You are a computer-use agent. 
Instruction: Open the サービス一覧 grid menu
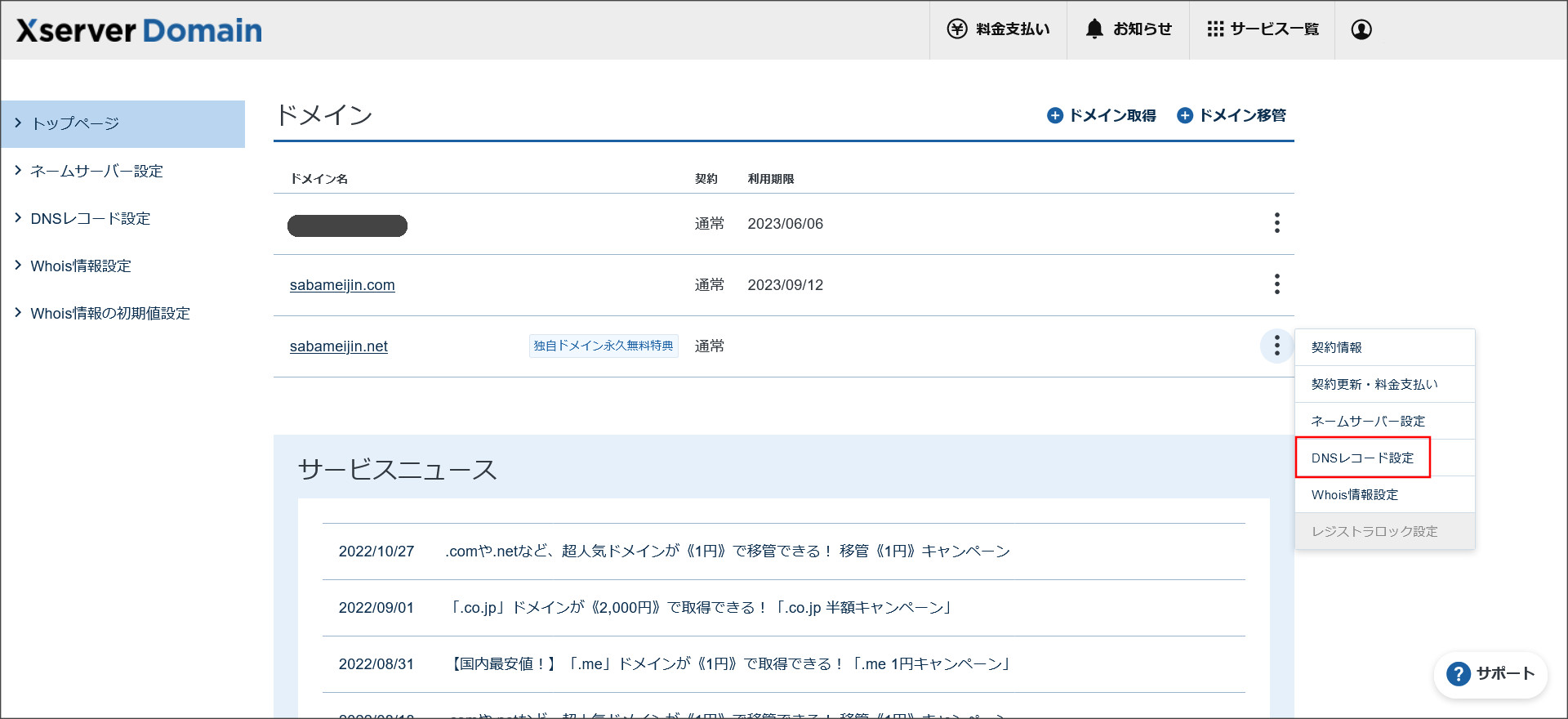1262,29
